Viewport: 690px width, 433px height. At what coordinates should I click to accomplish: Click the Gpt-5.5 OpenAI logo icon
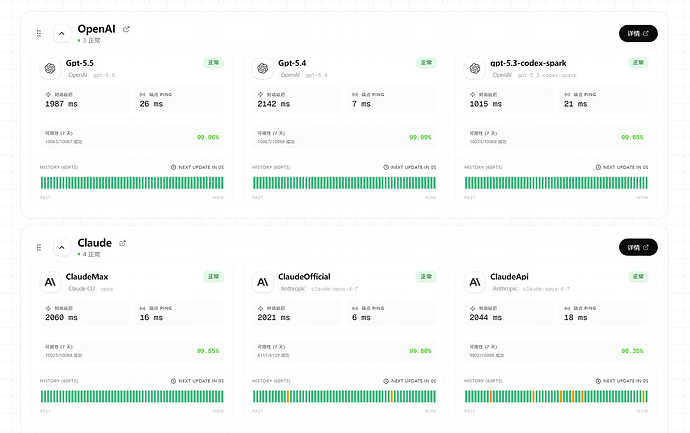click(x=50, y=68)
